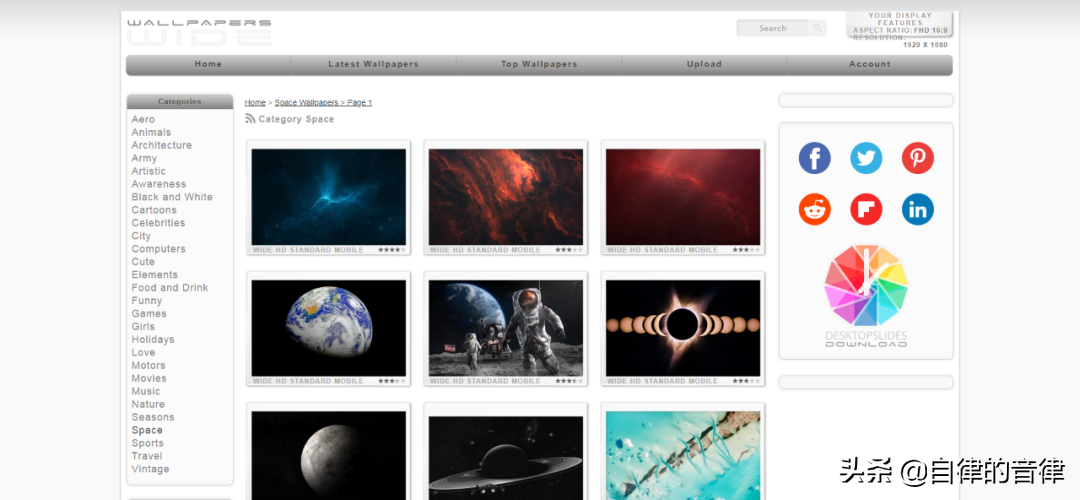Select the Nature category
1080x500 pixels.
click(x=148, y=404)
